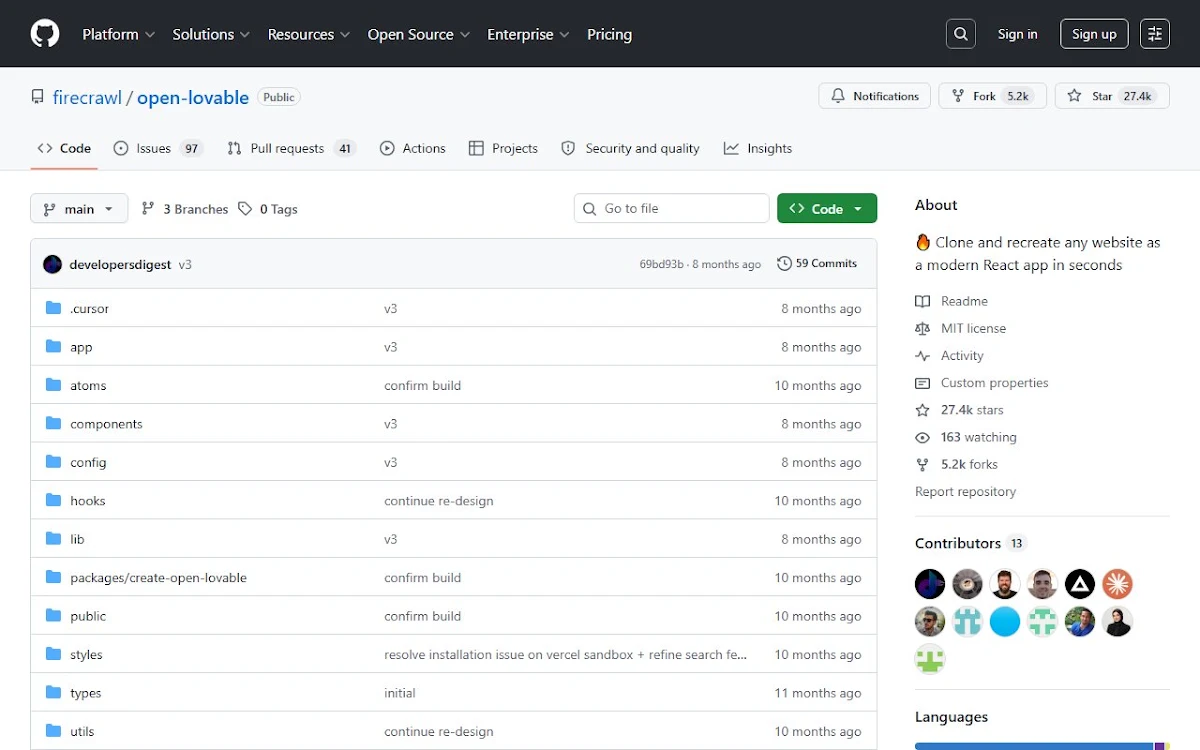Click the eye icon beside 163 watching
This screenshot has height=750, width=1200.
(922, 437)
